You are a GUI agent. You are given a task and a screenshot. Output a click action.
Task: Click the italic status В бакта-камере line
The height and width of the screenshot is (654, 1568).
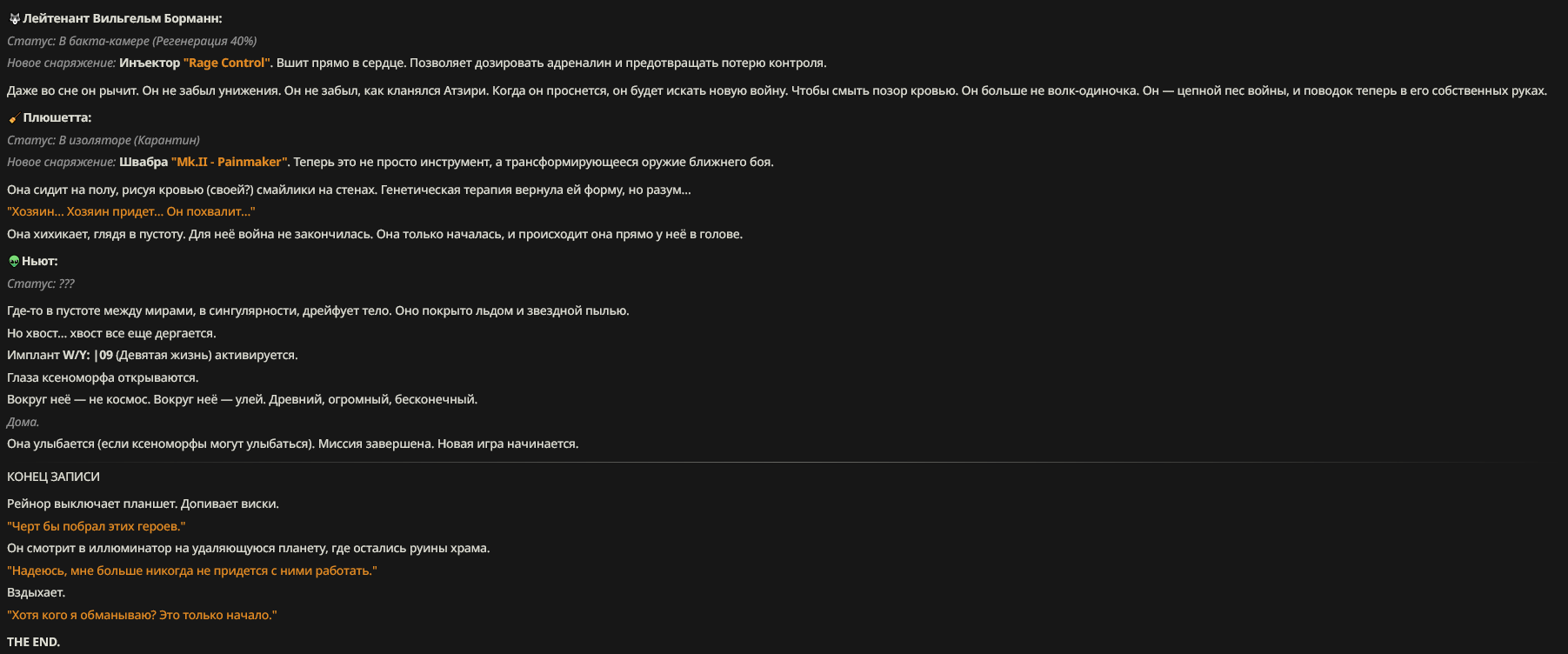tap(131, 41)
